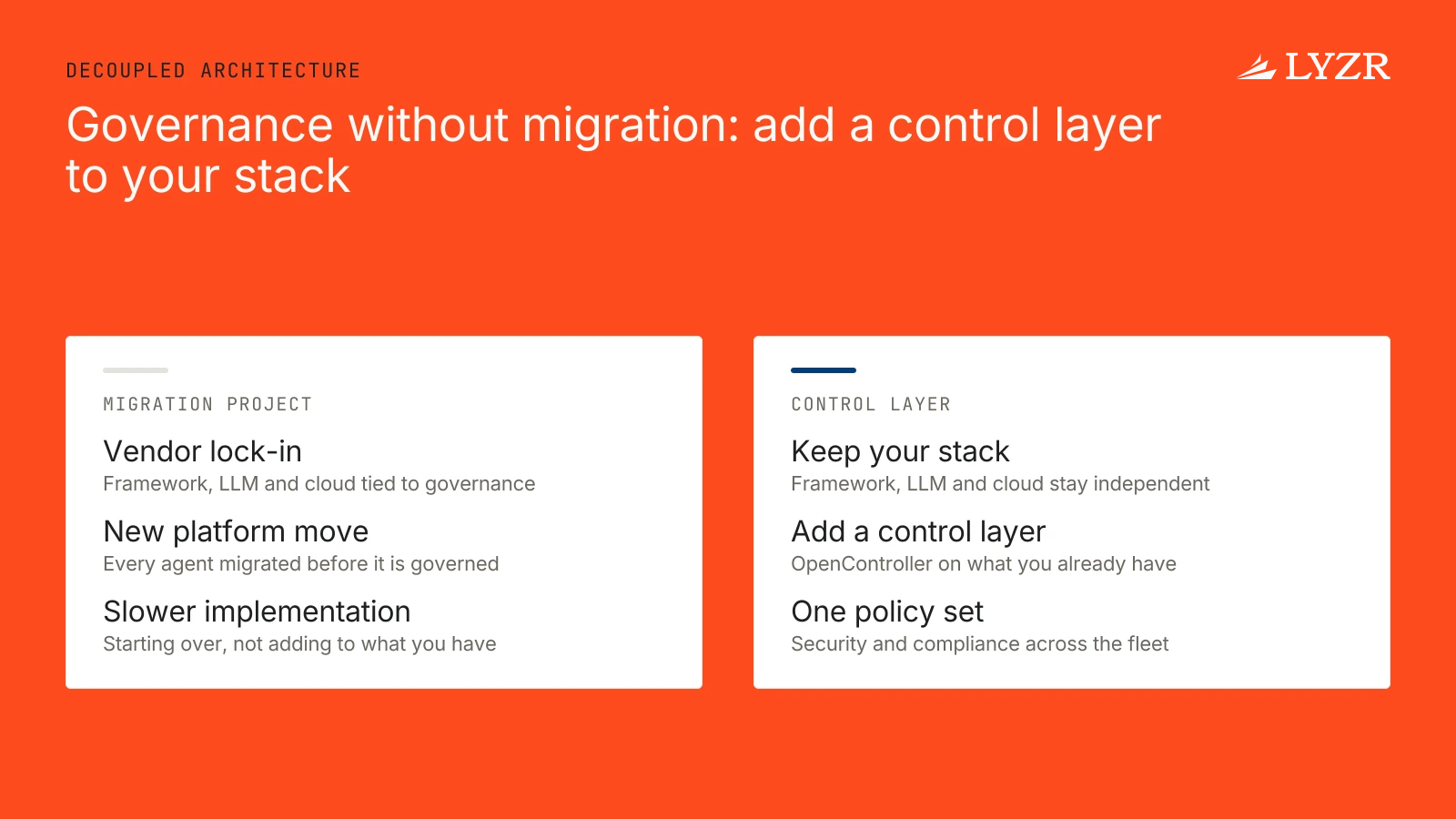Select the 'Add a control layer' heading

click(918, 531)
